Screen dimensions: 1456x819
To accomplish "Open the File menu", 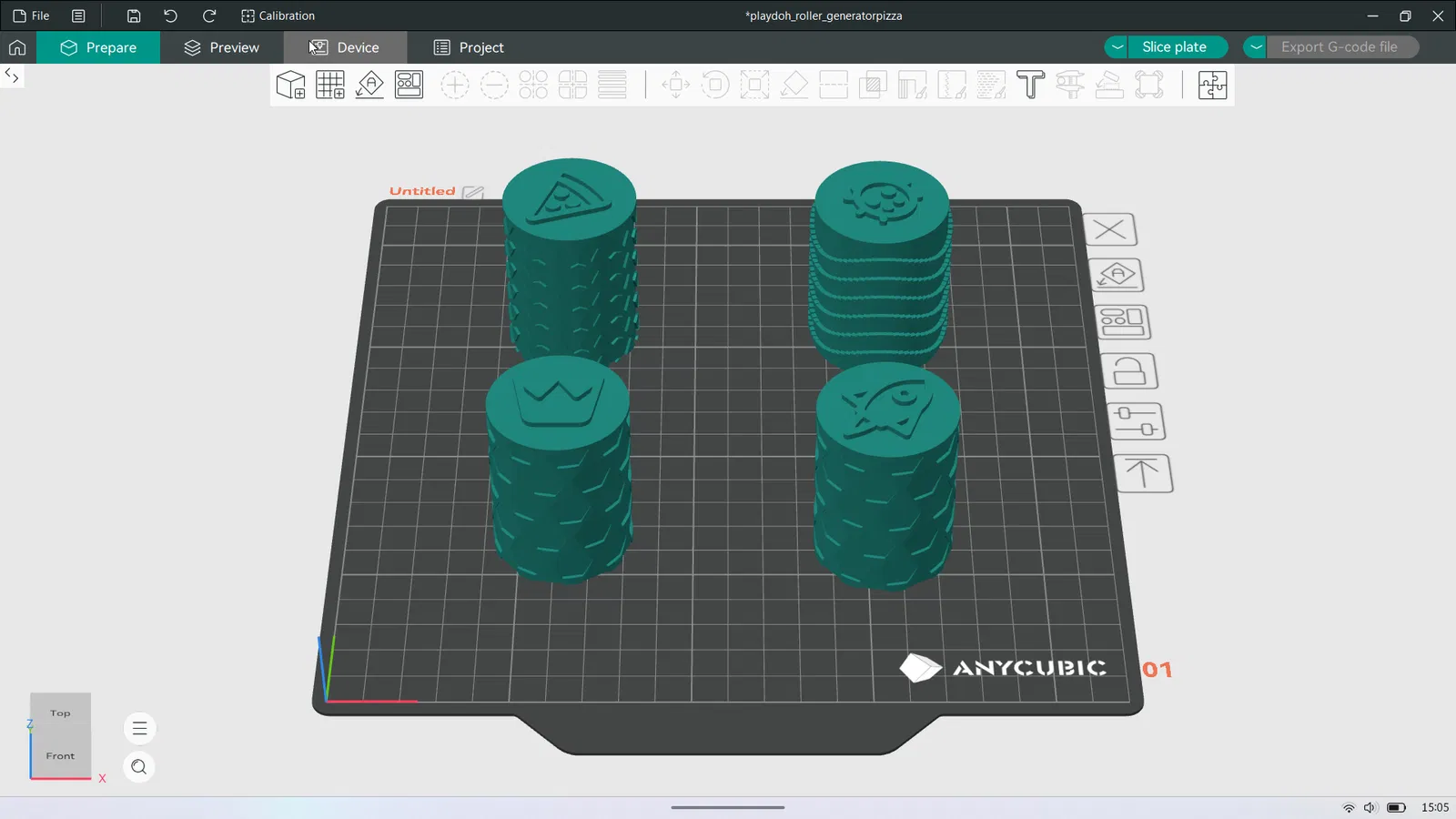I will pyautogui.click(x=31, y=15).
